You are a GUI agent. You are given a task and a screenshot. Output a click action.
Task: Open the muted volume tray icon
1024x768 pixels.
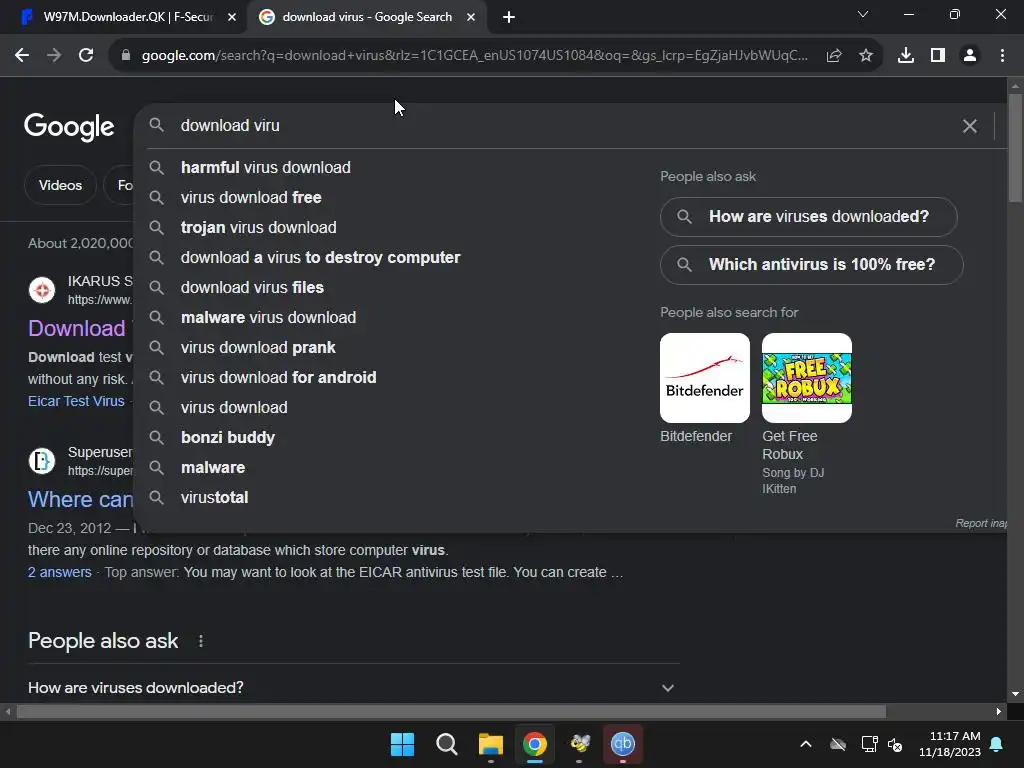click(895, 744)
